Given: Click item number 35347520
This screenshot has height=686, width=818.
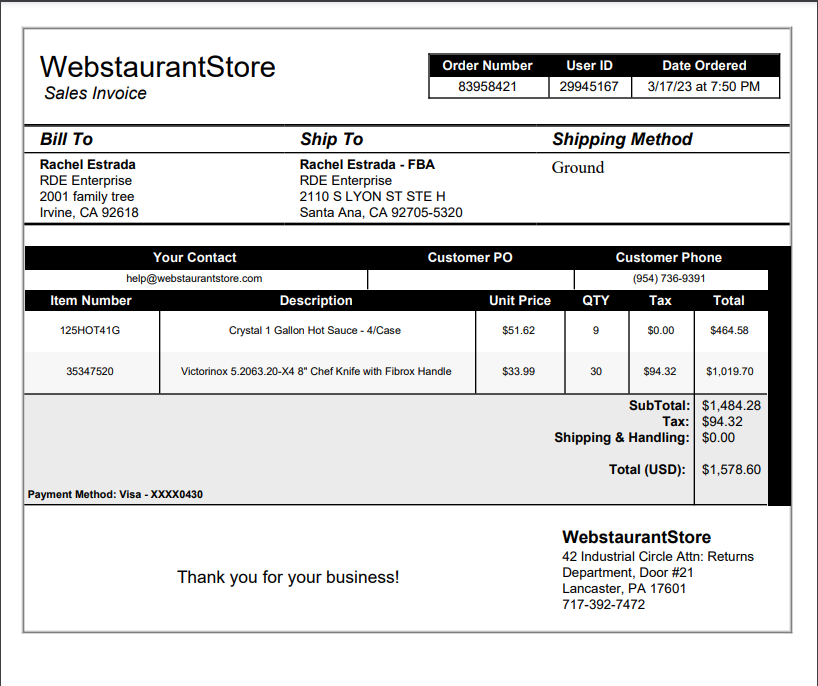Looking at the screenshot, I should pos(90,372).
